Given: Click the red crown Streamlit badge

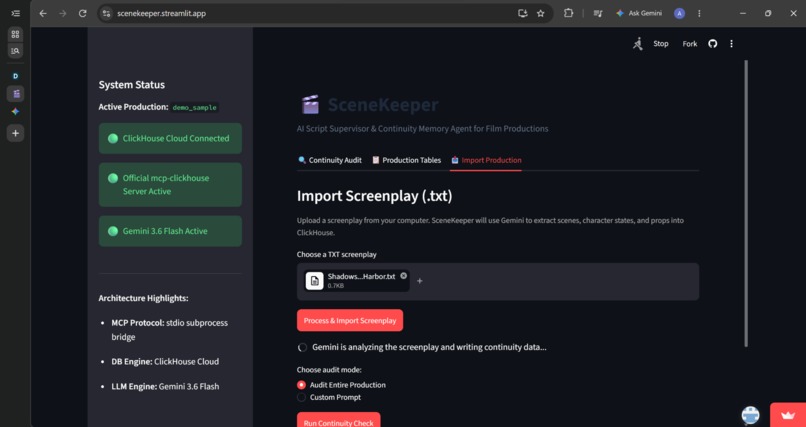Looking at the screenshot, I should 788,415.
